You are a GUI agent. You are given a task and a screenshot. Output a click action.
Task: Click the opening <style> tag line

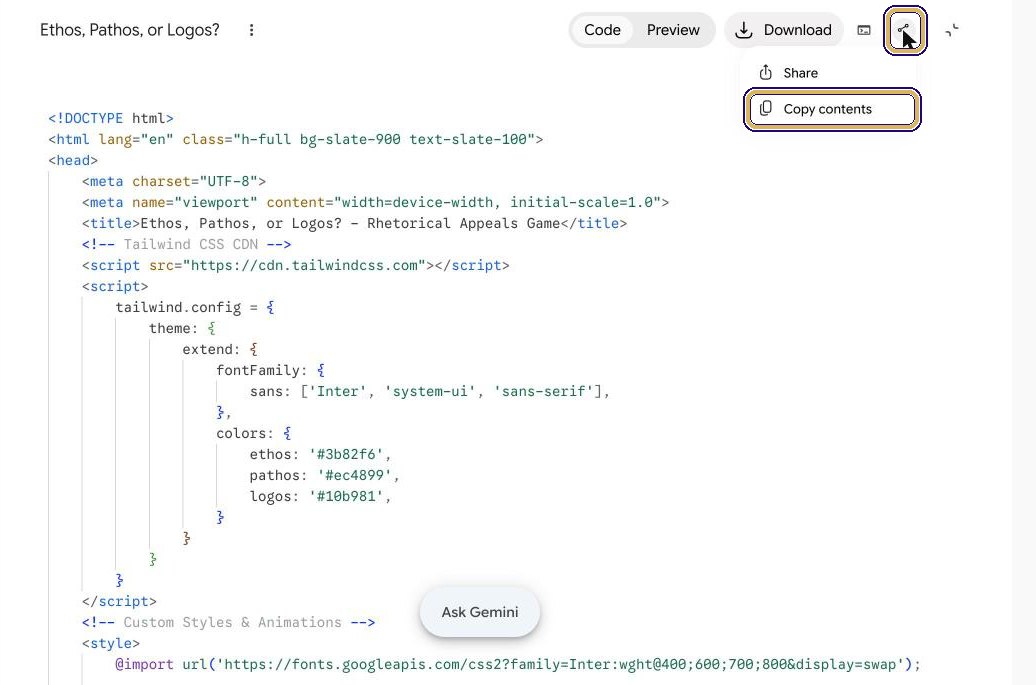[110, 643]
